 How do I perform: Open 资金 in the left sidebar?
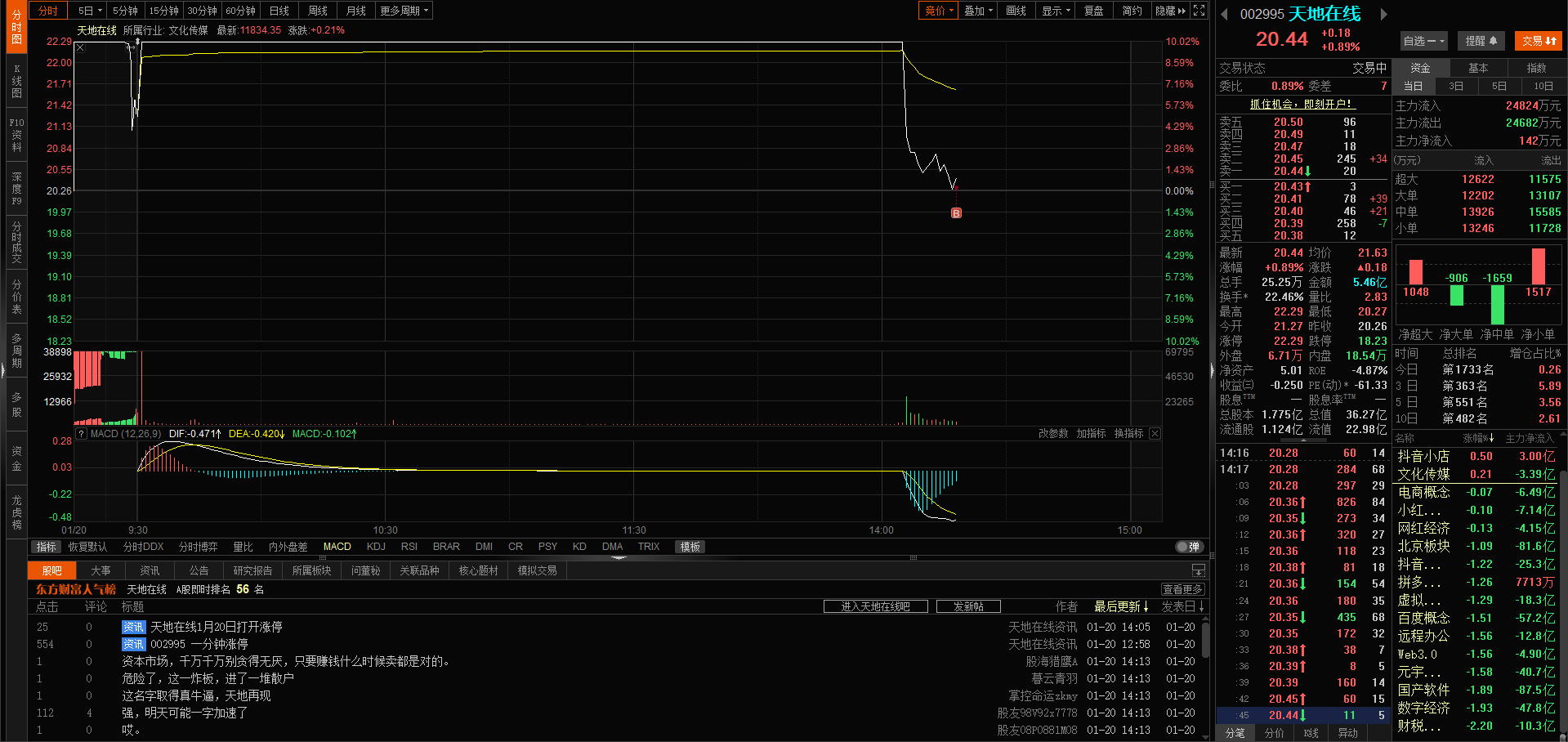point(16,458)
